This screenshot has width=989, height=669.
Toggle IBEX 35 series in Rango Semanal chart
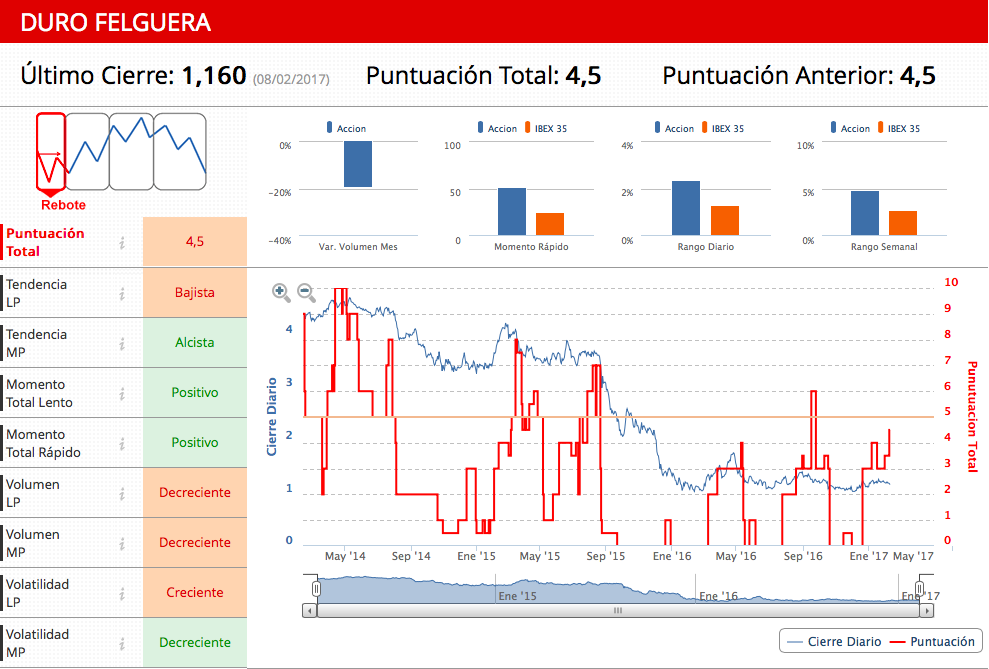tap(899, 128)
